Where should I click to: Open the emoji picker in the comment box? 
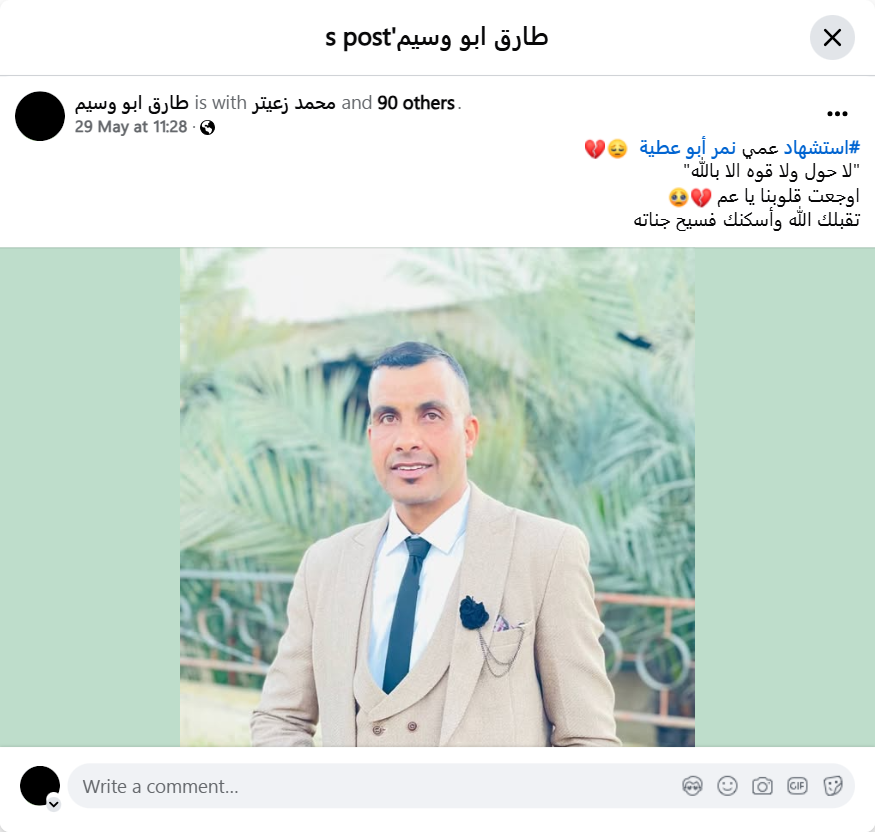pos(727,786)
